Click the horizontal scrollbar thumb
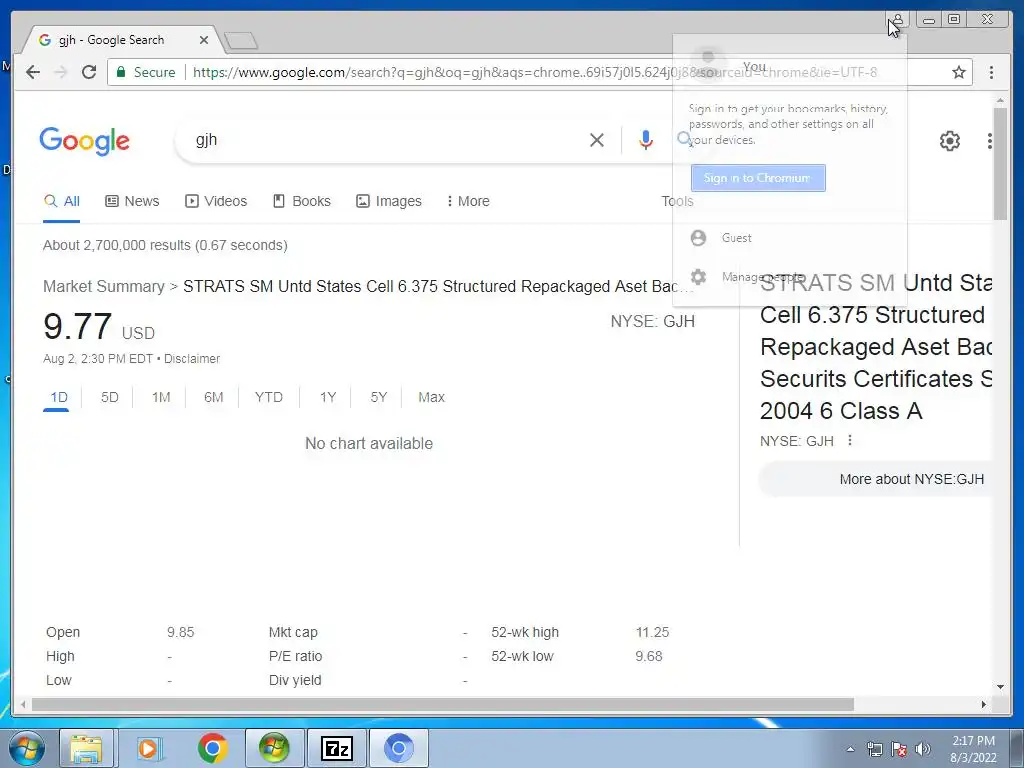1024x768 pixels. [442, 705]
